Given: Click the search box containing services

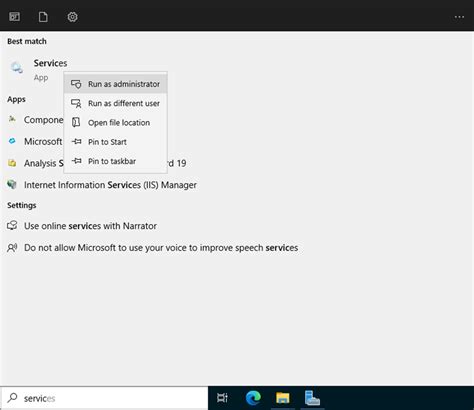Looking at the screenshot, I should pyautogui.click(x=104, y=398).
